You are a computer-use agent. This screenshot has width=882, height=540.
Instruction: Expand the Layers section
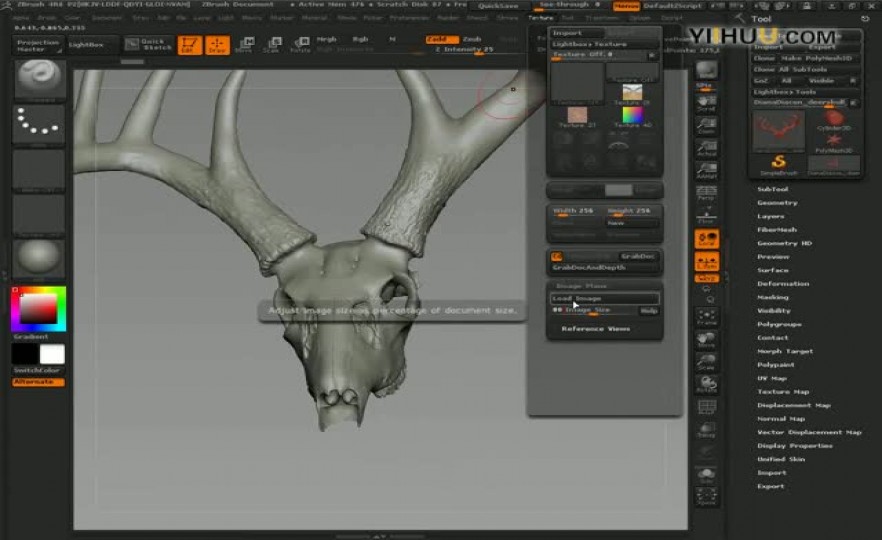(770, 217)
